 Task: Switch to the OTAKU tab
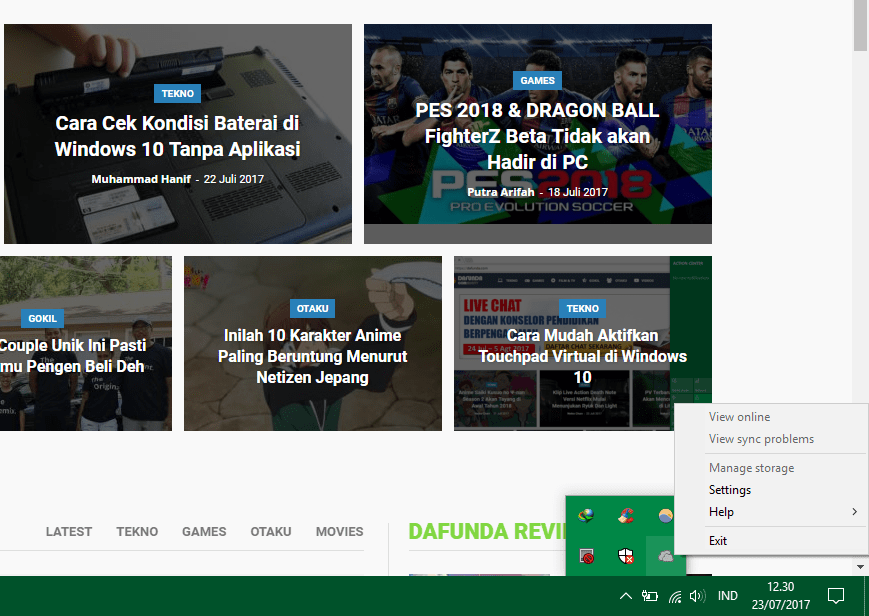(271, 532)
